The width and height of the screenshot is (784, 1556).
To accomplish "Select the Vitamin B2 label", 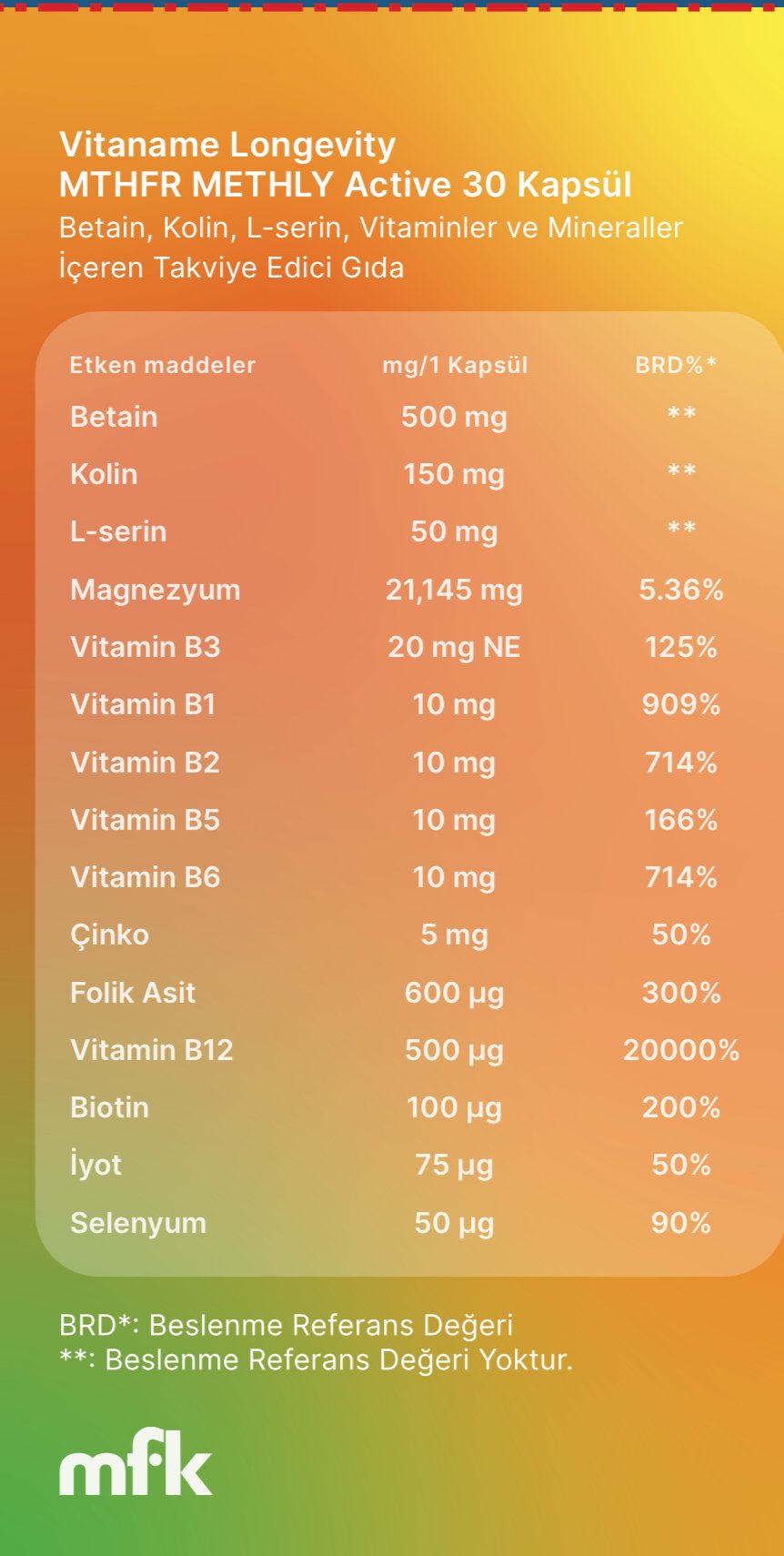I will coord(146,763).
